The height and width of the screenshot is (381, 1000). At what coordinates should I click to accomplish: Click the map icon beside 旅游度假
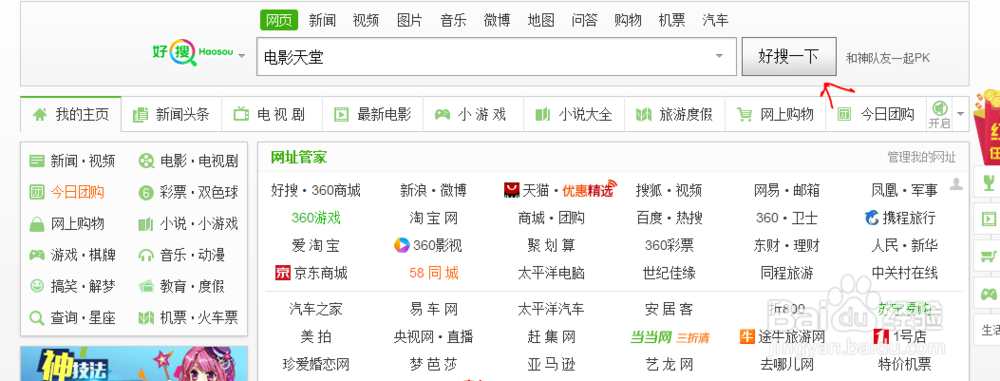[x=643, y=115]
